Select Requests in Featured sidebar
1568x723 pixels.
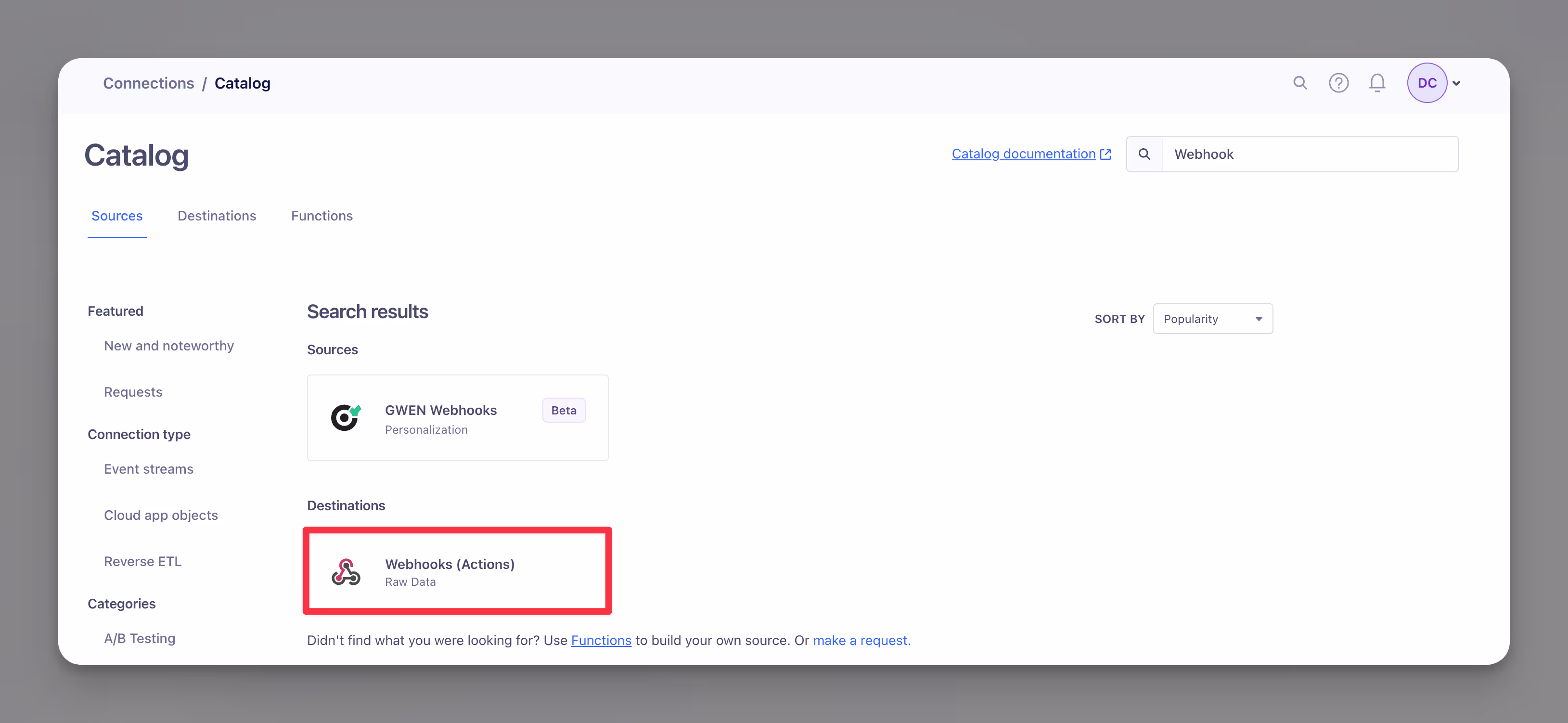pos(133,392)
